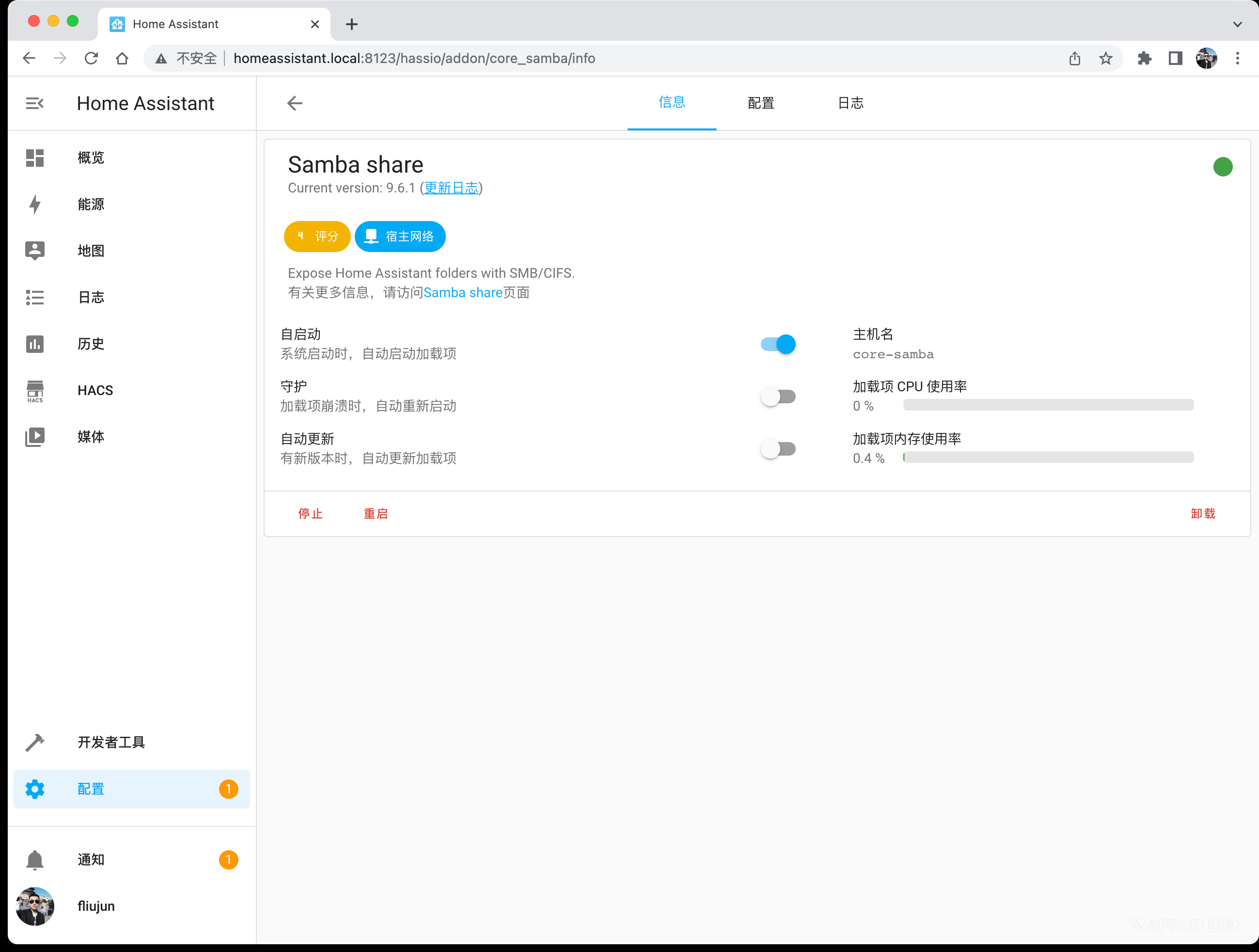Click the addon memory usage bar
The image size is (1259, 952).
[x=1047, y=457]
